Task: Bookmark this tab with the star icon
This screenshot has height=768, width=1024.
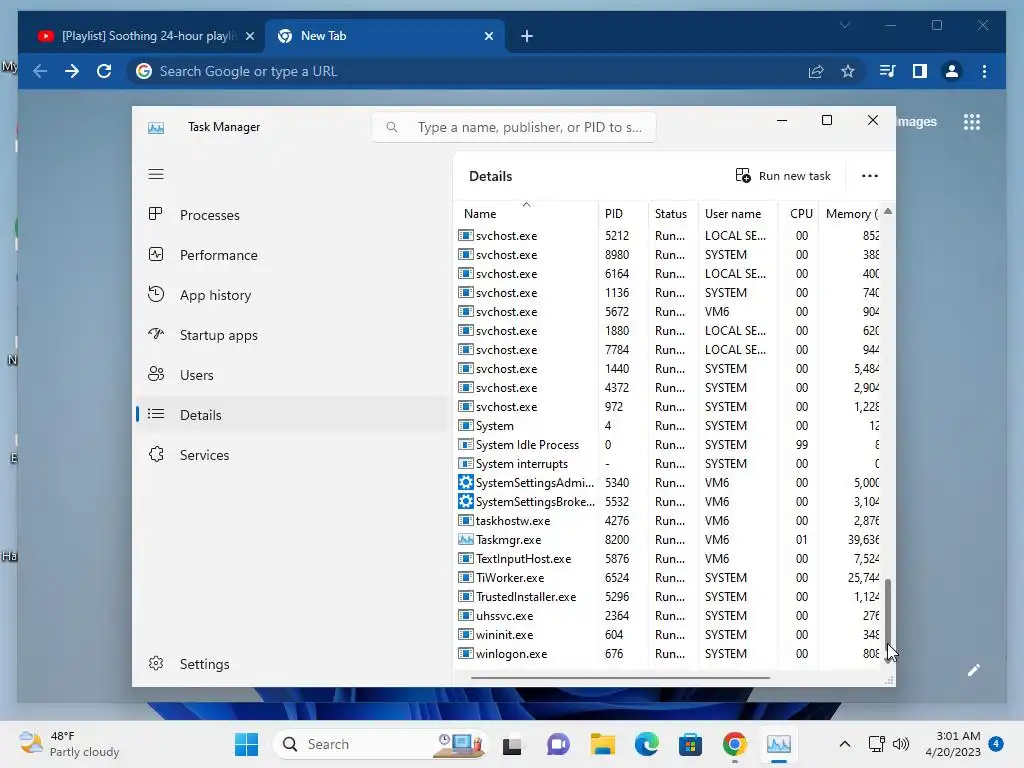Action: 848,72
